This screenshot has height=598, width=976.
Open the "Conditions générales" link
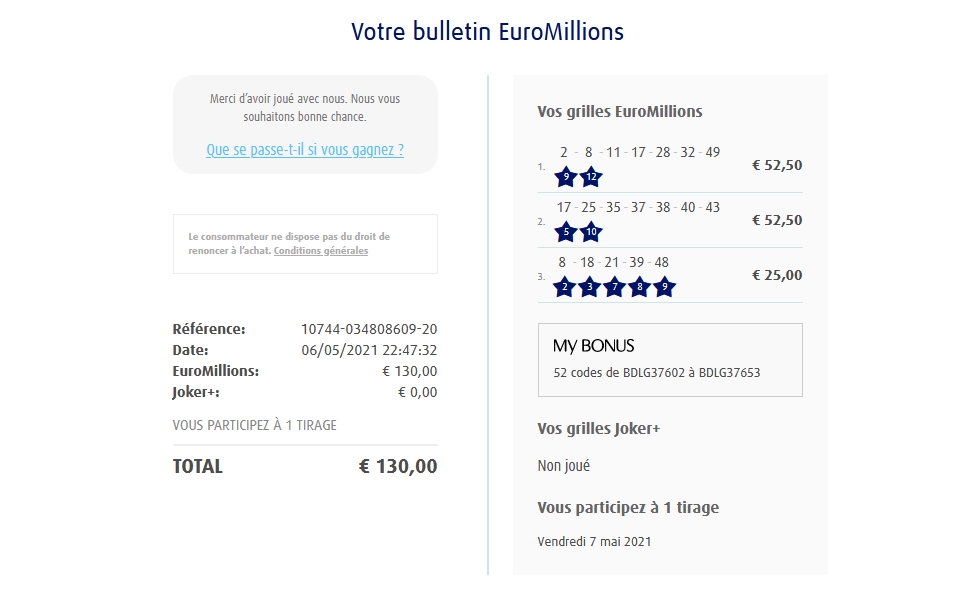321,251
